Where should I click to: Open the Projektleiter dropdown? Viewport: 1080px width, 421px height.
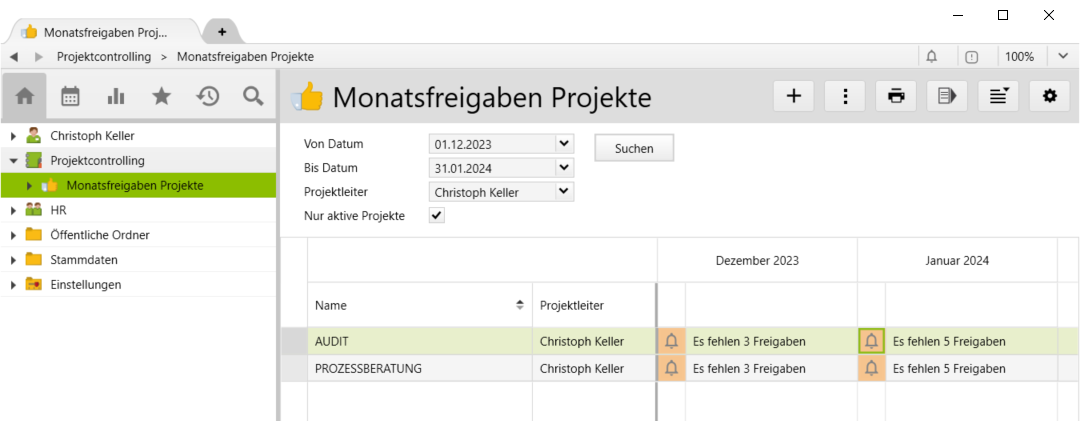tap(564, 192)
